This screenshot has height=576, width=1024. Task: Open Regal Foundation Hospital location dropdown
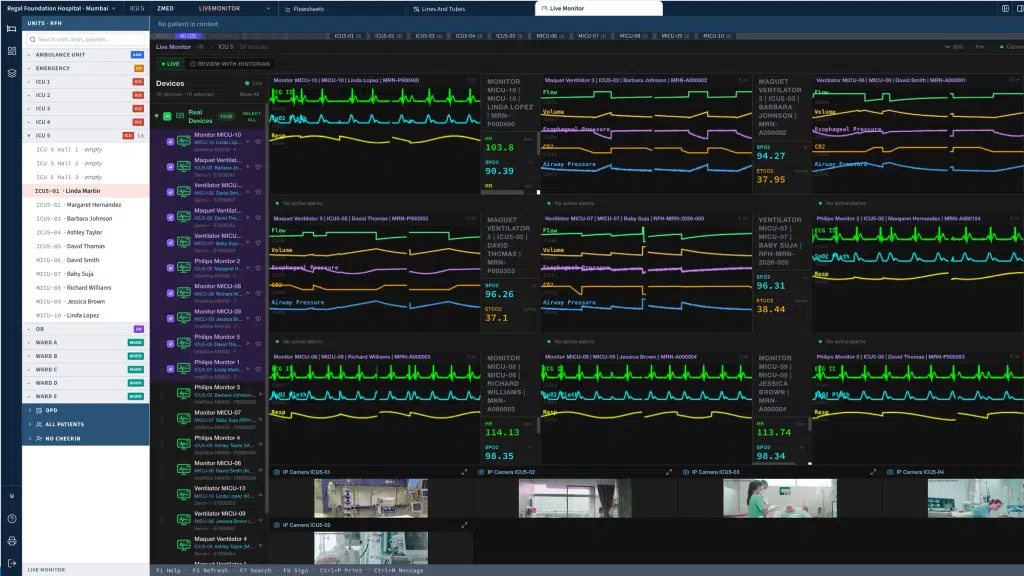61,8
